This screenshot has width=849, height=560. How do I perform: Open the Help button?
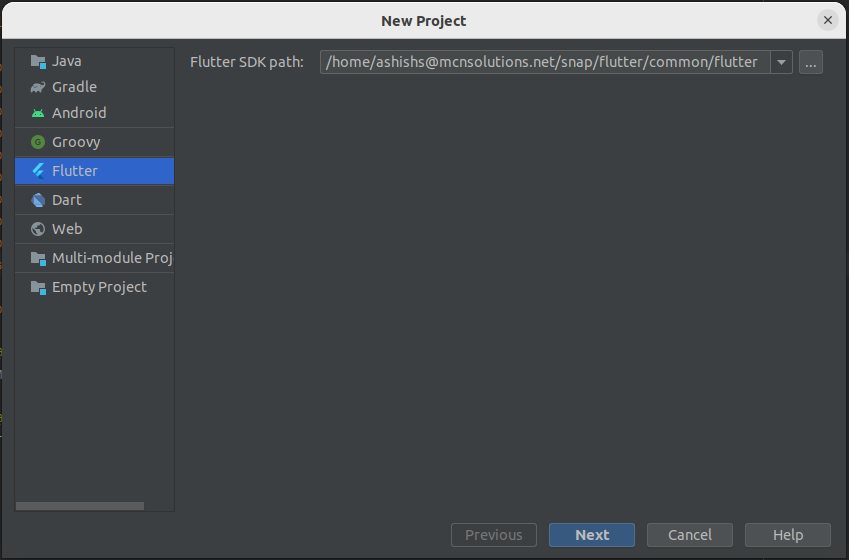tap(787, 535)
